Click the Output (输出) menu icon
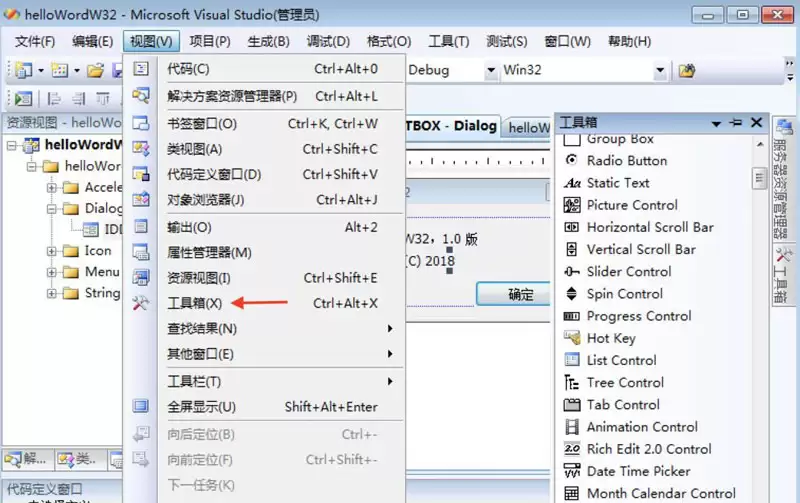Screen dimensions: 800x503 pyautogui.click(x=141, y=227)
